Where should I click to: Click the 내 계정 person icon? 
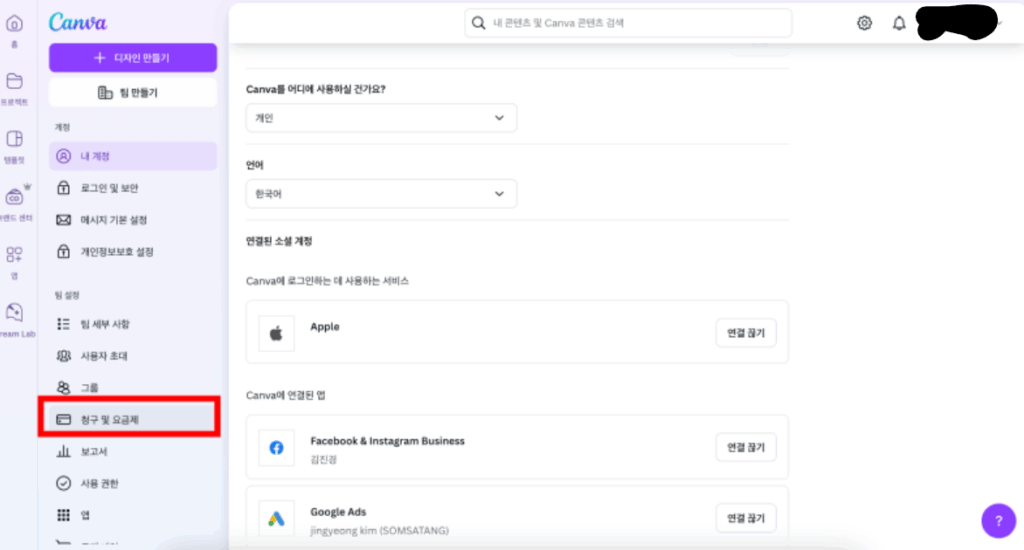pyautogui.click(x=63, y=156)
